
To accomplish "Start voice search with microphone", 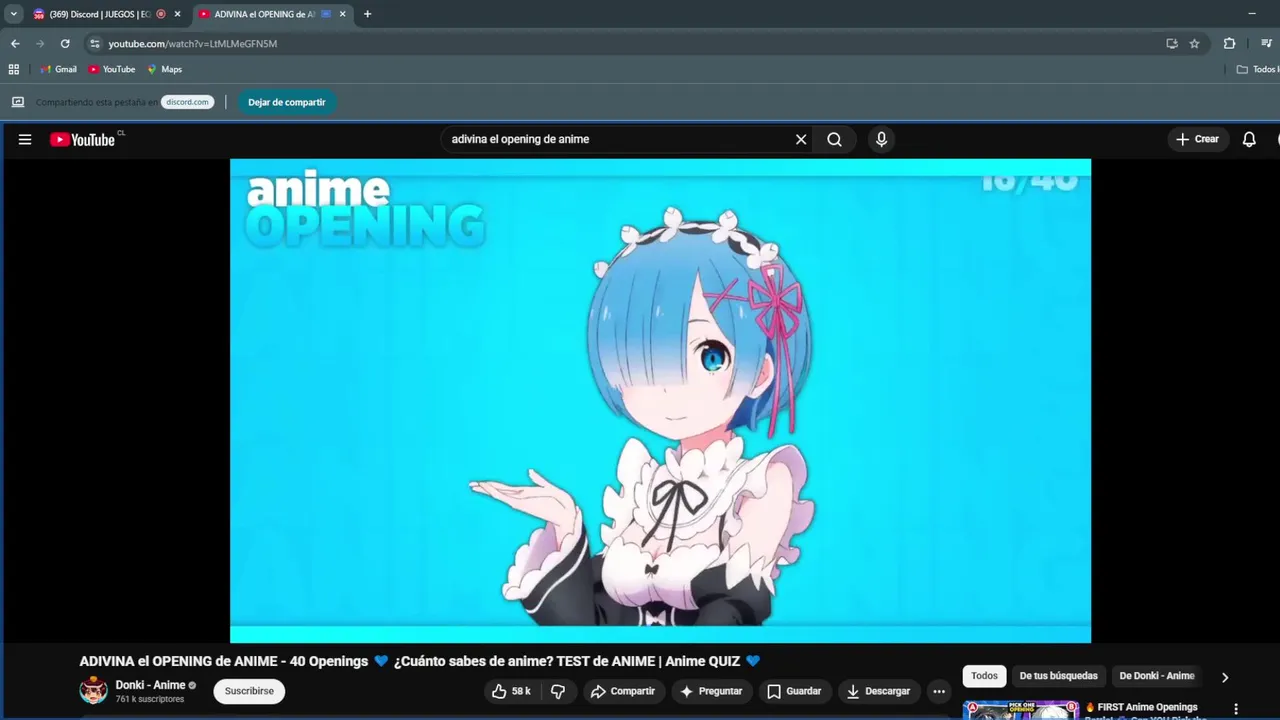I will [881, 139].
